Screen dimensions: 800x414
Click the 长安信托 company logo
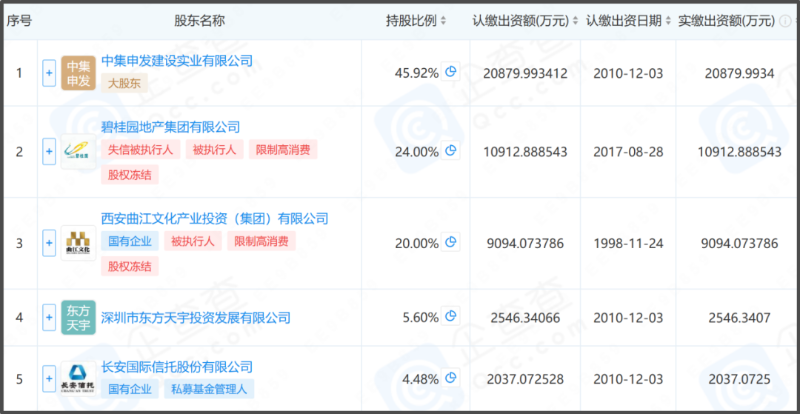point(79,378)
